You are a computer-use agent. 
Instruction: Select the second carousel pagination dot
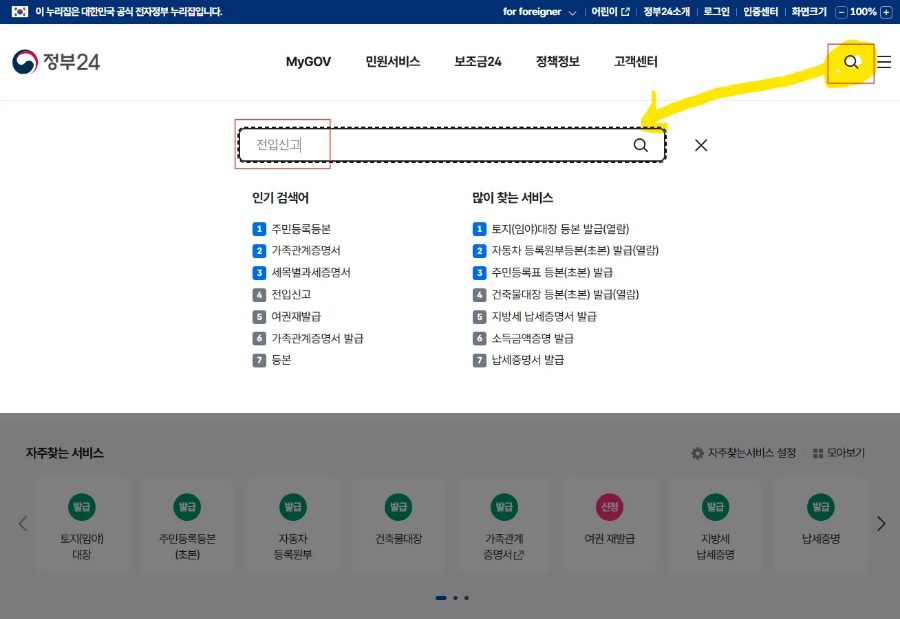[454, 597]
